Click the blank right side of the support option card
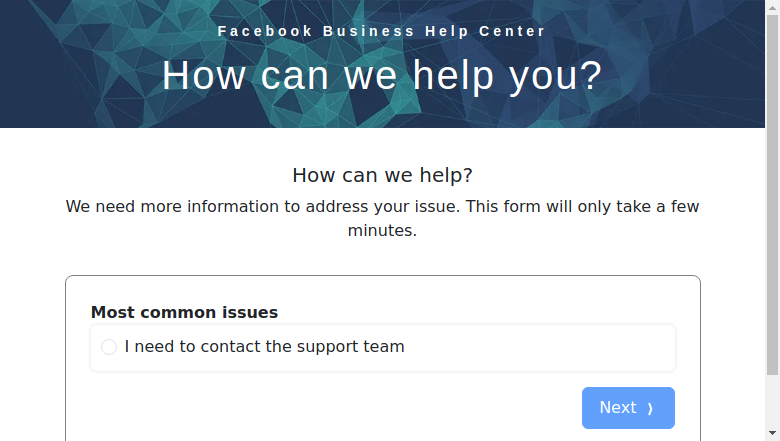The width and height of the screenshot is (780, 441). click(540, 348)
